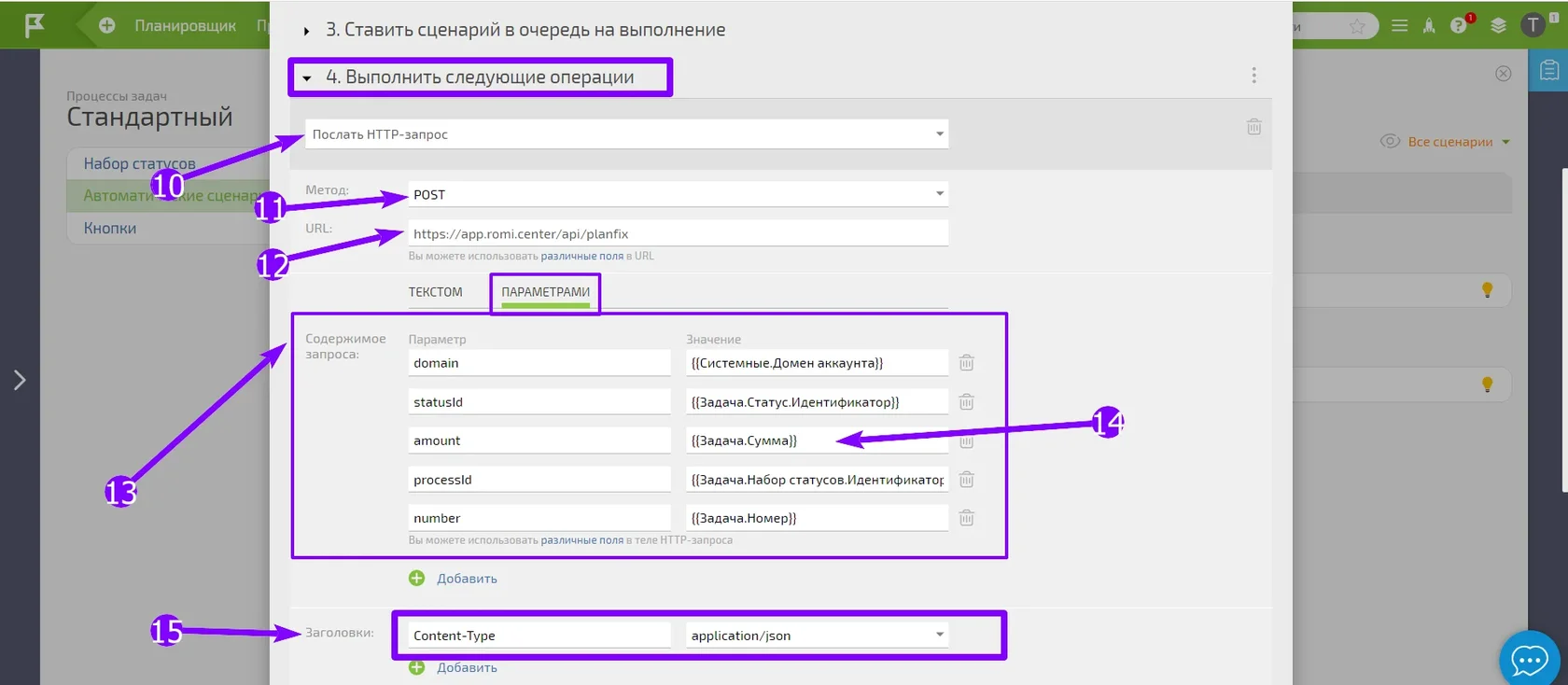The image size is (1568, 685).
Task: Click the green plus under request parameters
Action: point(416,579)
